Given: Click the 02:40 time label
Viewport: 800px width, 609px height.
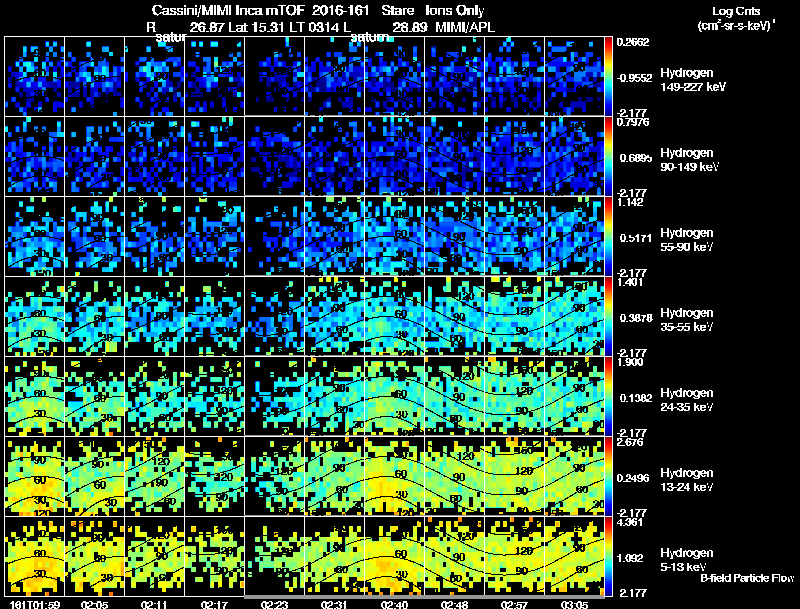Looking at the screenshot, I should tap(394, 605).
